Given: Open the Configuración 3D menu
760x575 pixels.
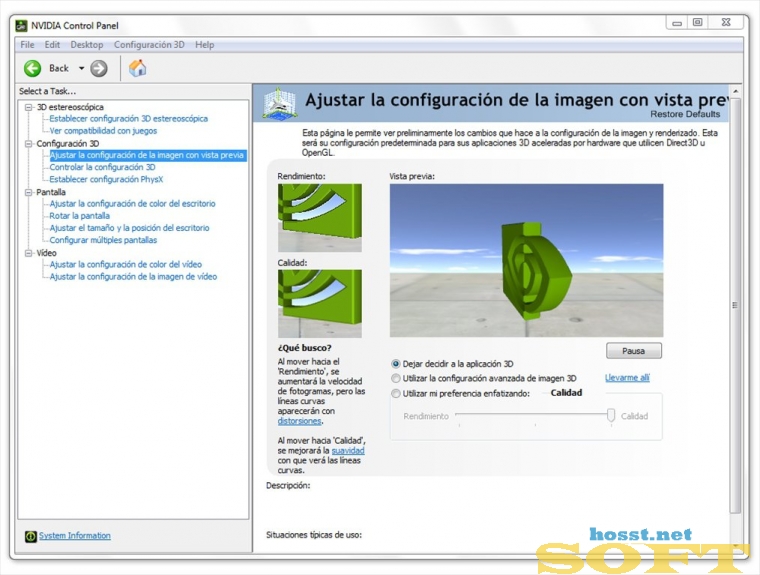Looking at the screenshot, I should tap(149, 45).
